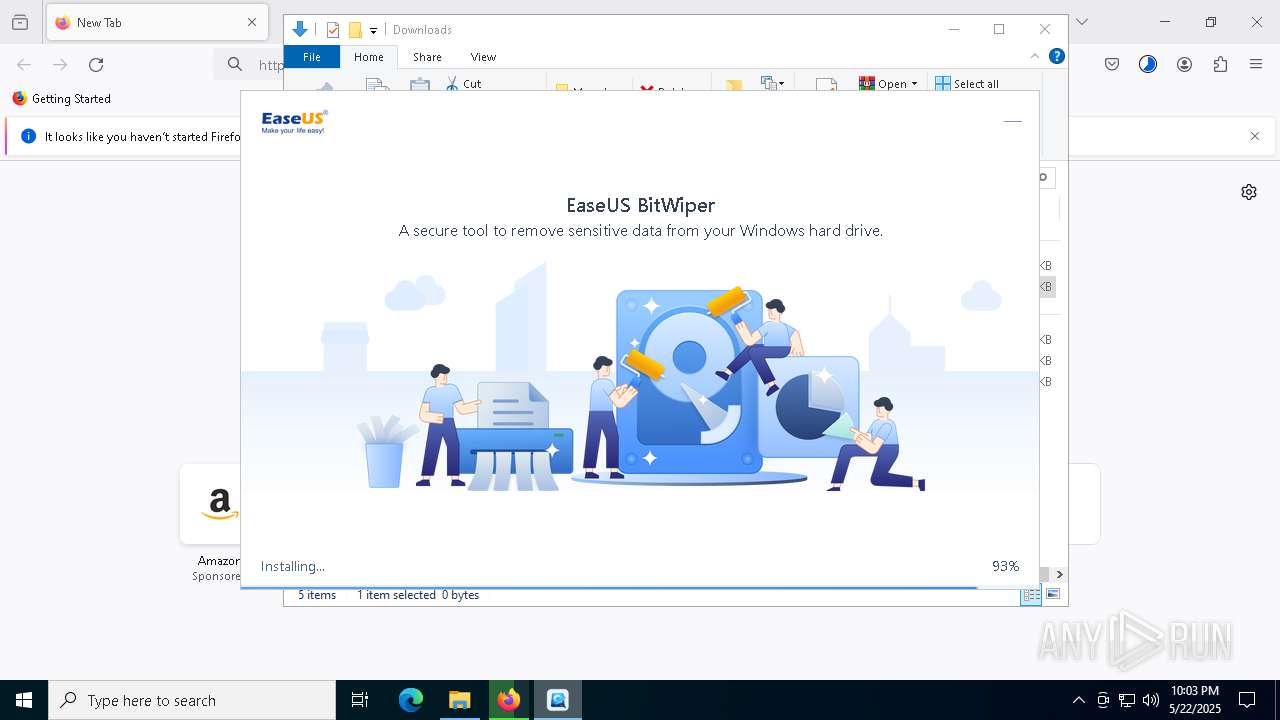Open the Windows Start menu
1280x720 pixels.
coord(24,700)
